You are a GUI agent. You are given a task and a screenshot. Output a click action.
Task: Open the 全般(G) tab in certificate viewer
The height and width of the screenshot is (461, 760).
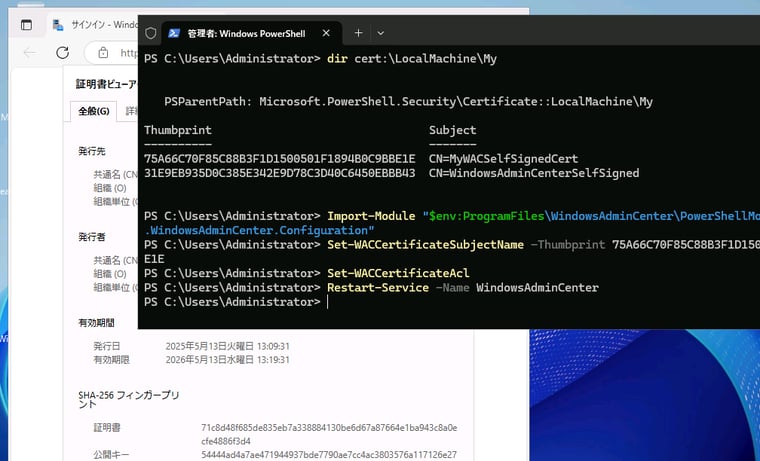coord(94,111)
